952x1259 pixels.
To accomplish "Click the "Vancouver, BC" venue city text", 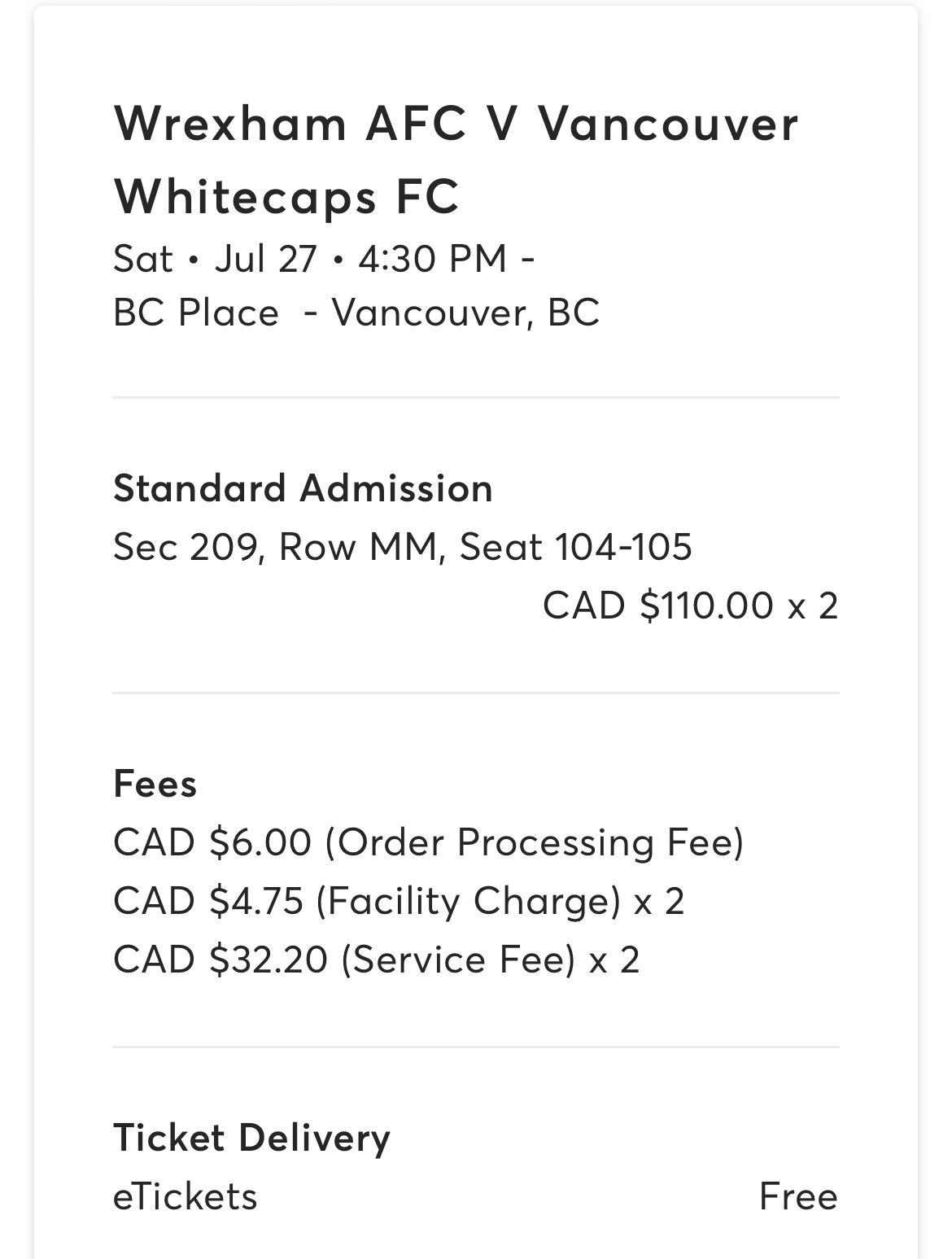I will point(465,313).
